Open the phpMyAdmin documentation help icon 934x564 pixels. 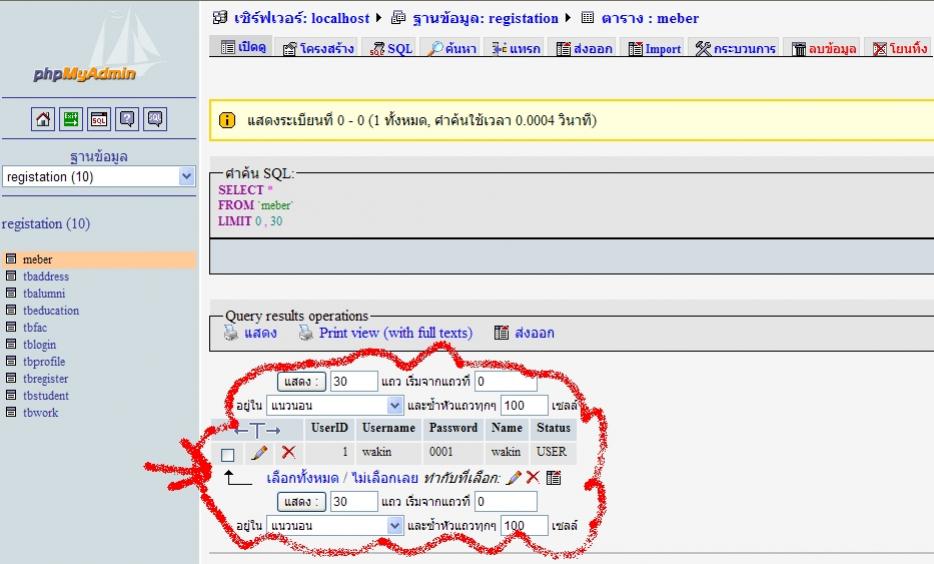click(127, 119)
